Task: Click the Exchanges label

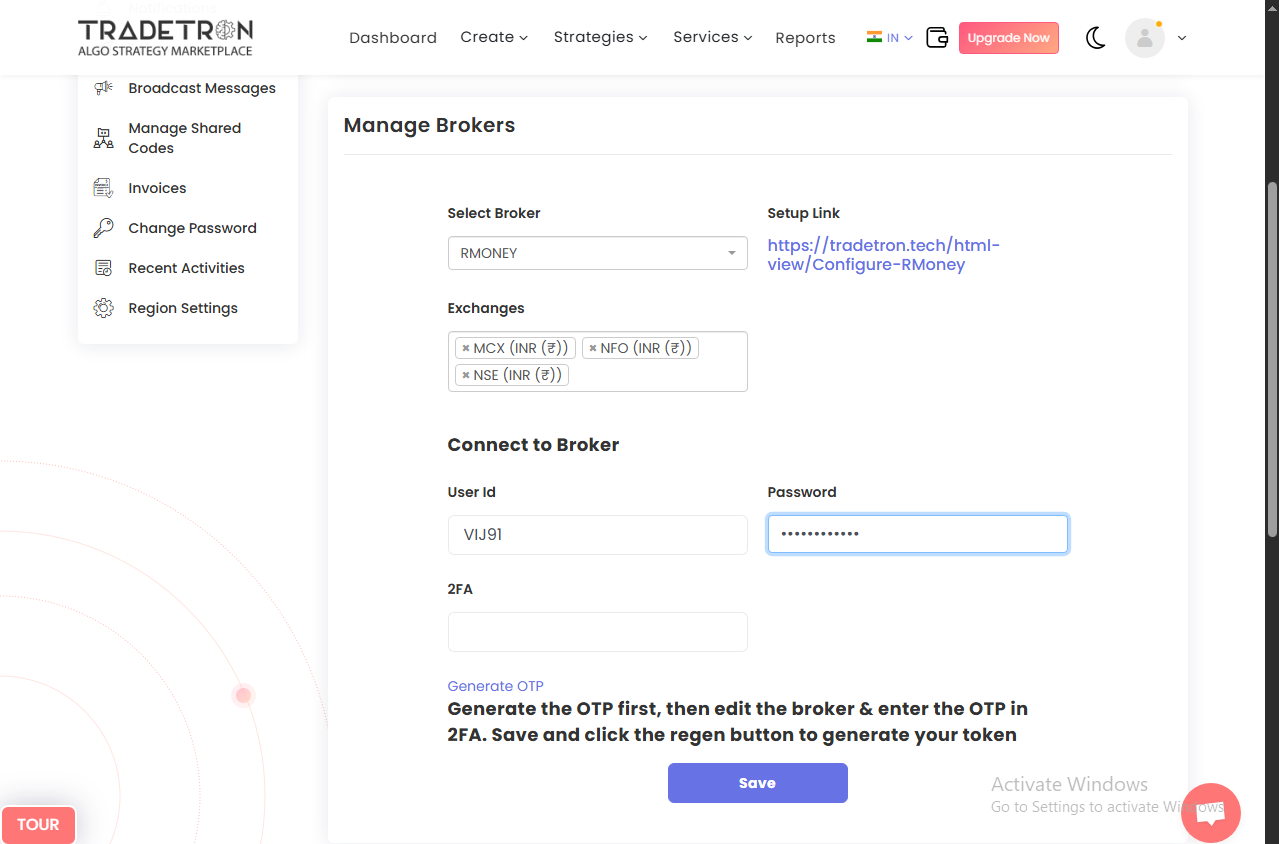Action: coord(486,308)
